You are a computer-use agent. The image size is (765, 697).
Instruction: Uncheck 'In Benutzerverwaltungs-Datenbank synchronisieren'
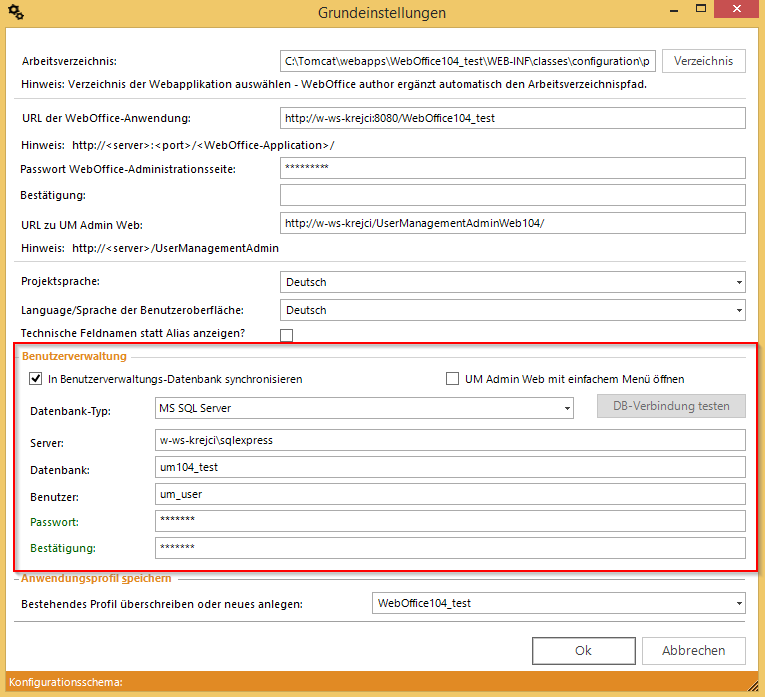tap(36, 379)
